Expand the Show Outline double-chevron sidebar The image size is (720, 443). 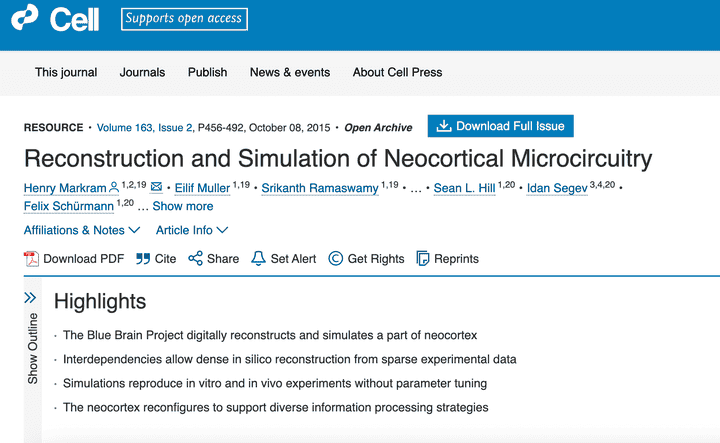click(x=30, y=298)
